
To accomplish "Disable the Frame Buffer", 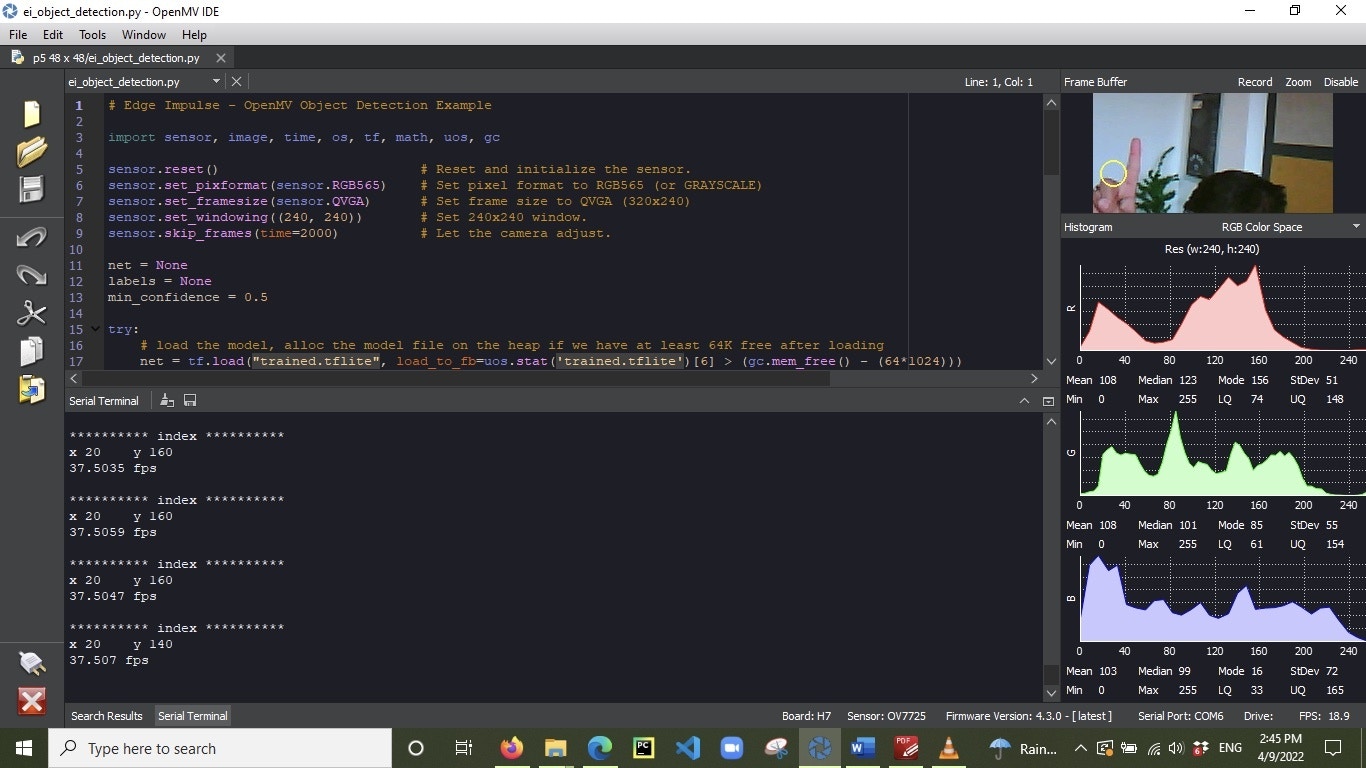I will 1341,82.
